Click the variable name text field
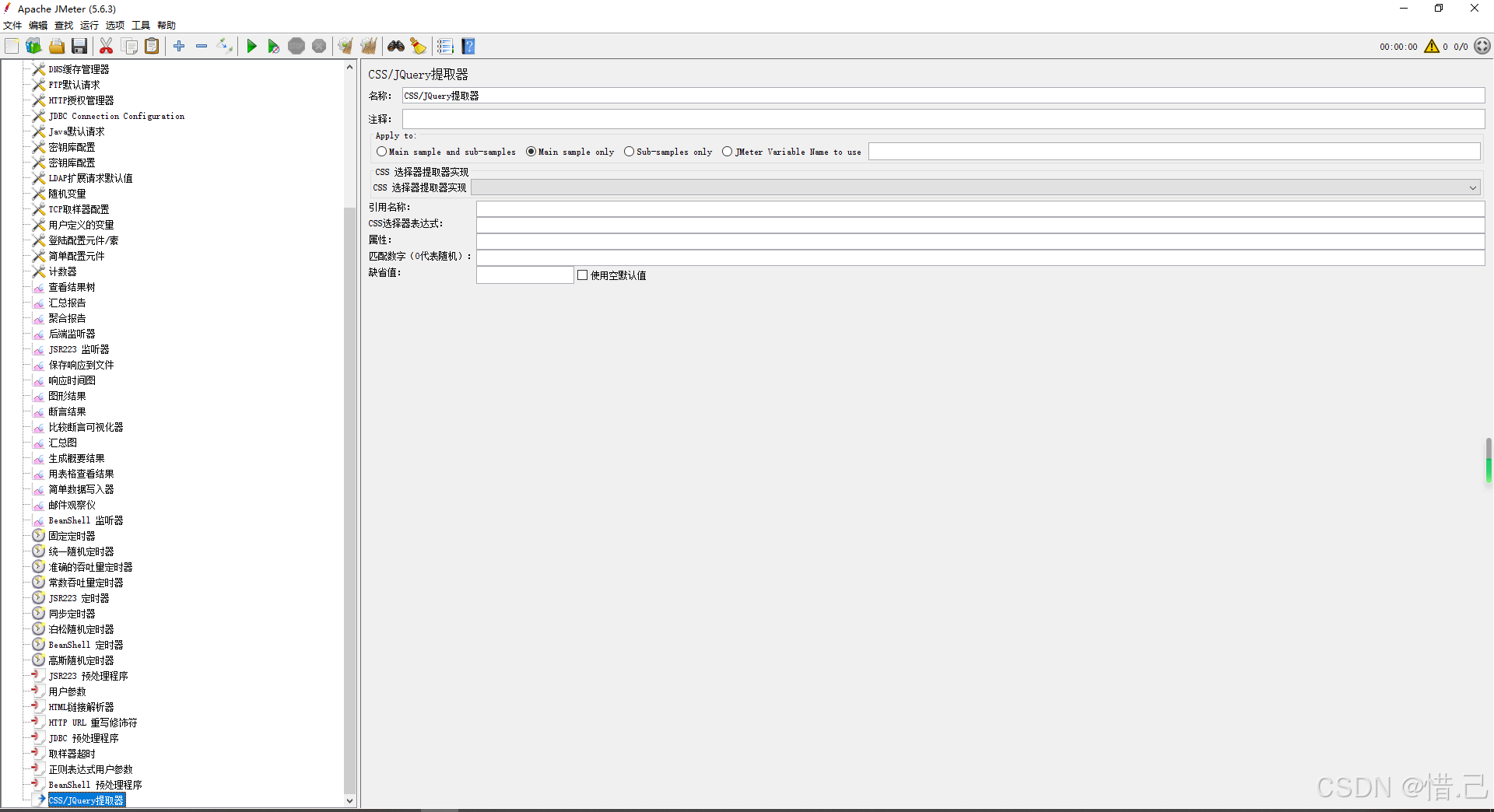1494x812 pixels. point(1174,152)
